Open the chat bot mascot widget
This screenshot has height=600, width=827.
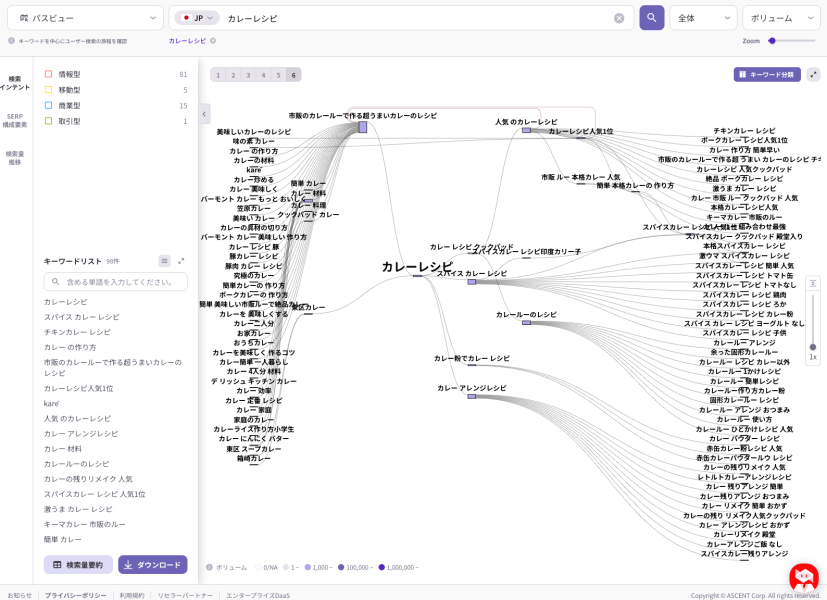(804, 577)
